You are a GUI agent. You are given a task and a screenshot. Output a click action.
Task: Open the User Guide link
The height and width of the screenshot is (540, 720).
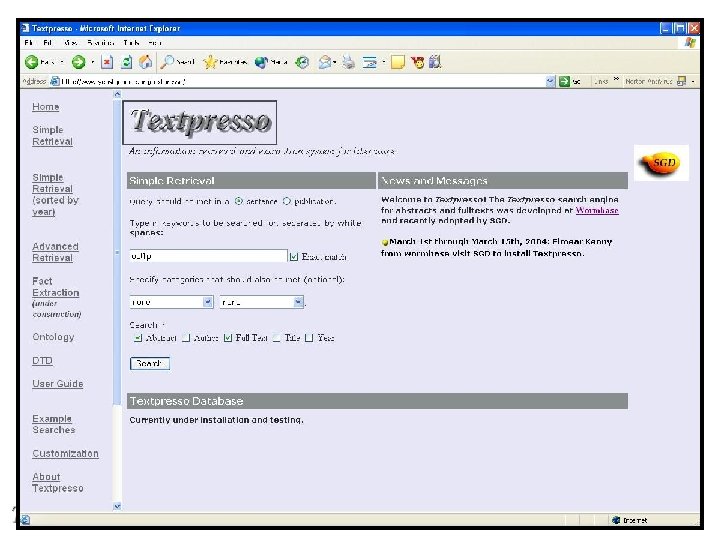[57, 383]
